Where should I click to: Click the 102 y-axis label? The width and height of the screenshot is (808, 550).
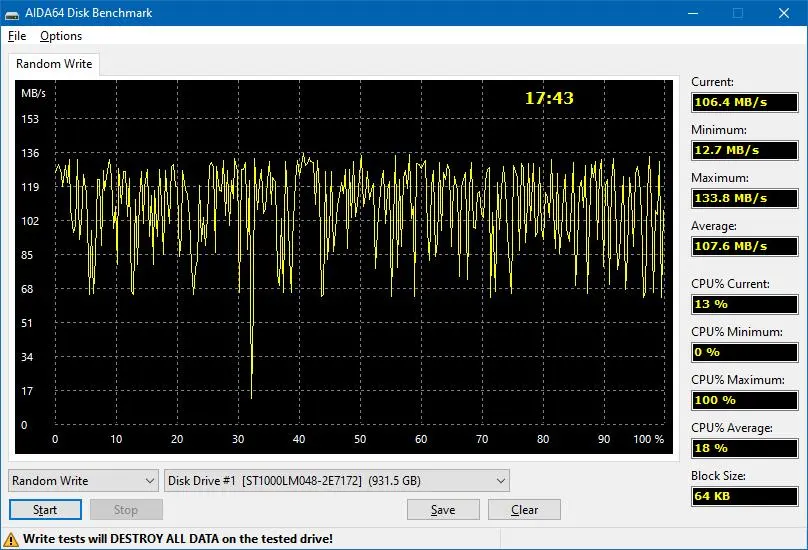[30, 221]
